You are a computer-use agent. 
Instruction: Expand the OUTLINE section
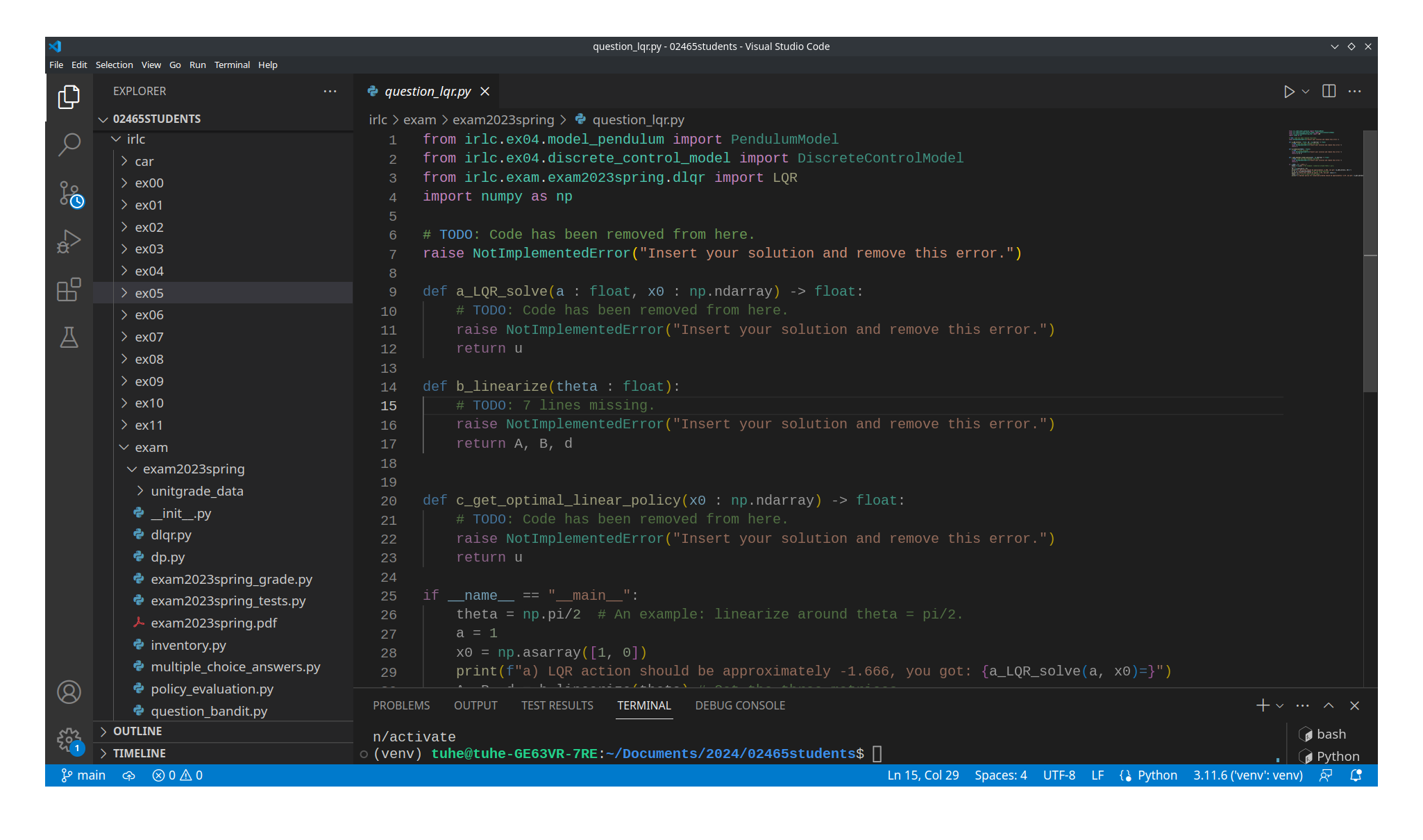click(224, 732)
